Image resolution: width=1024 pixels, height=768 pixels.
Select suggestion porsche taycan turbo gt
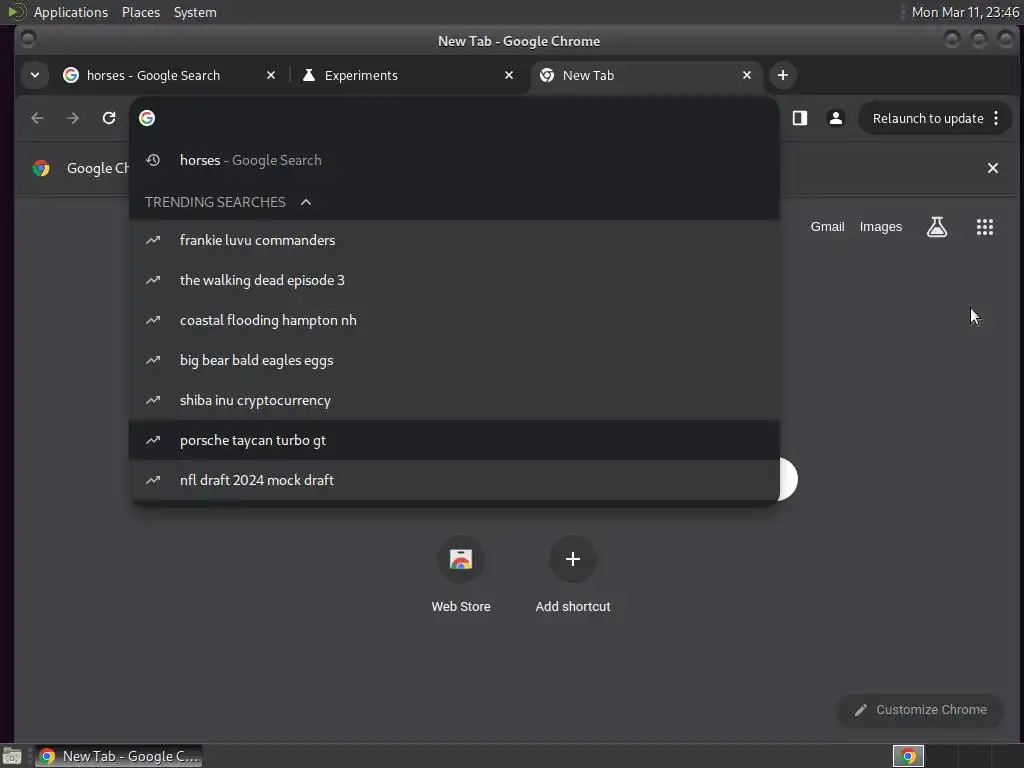(454, 440)
